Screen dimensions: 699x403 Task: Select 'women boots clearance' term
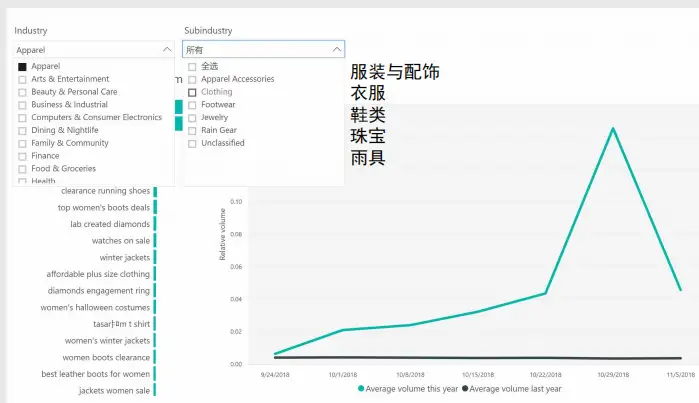pyautogui.click(x=106, y=358)
